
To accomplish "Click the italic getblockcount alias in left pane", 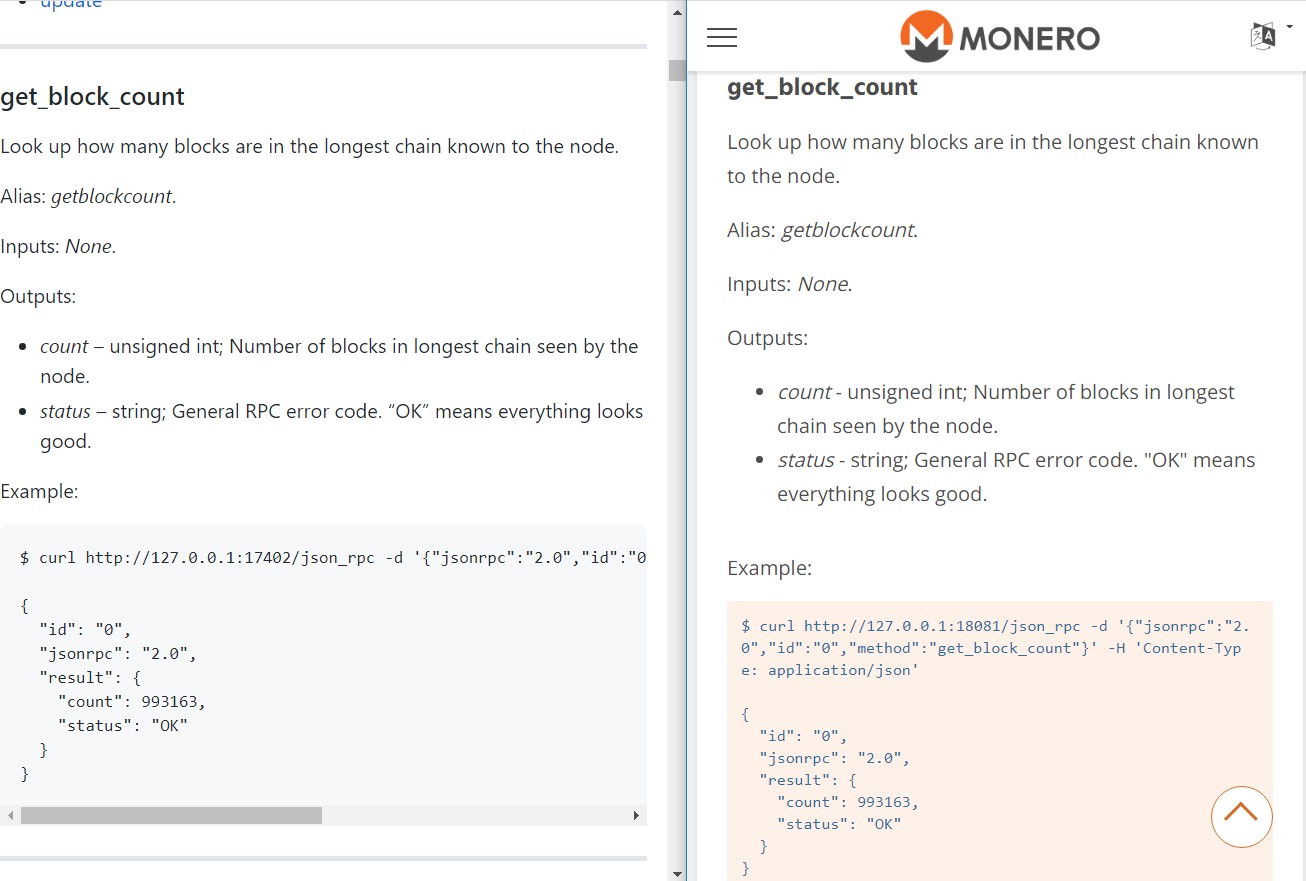I will click(x=112, y=196).
